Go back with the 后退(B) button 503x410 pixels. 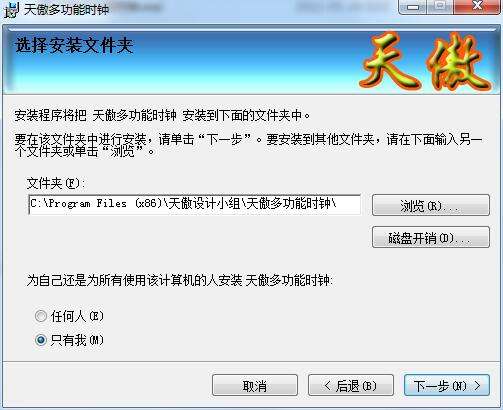tap(351, 385)
